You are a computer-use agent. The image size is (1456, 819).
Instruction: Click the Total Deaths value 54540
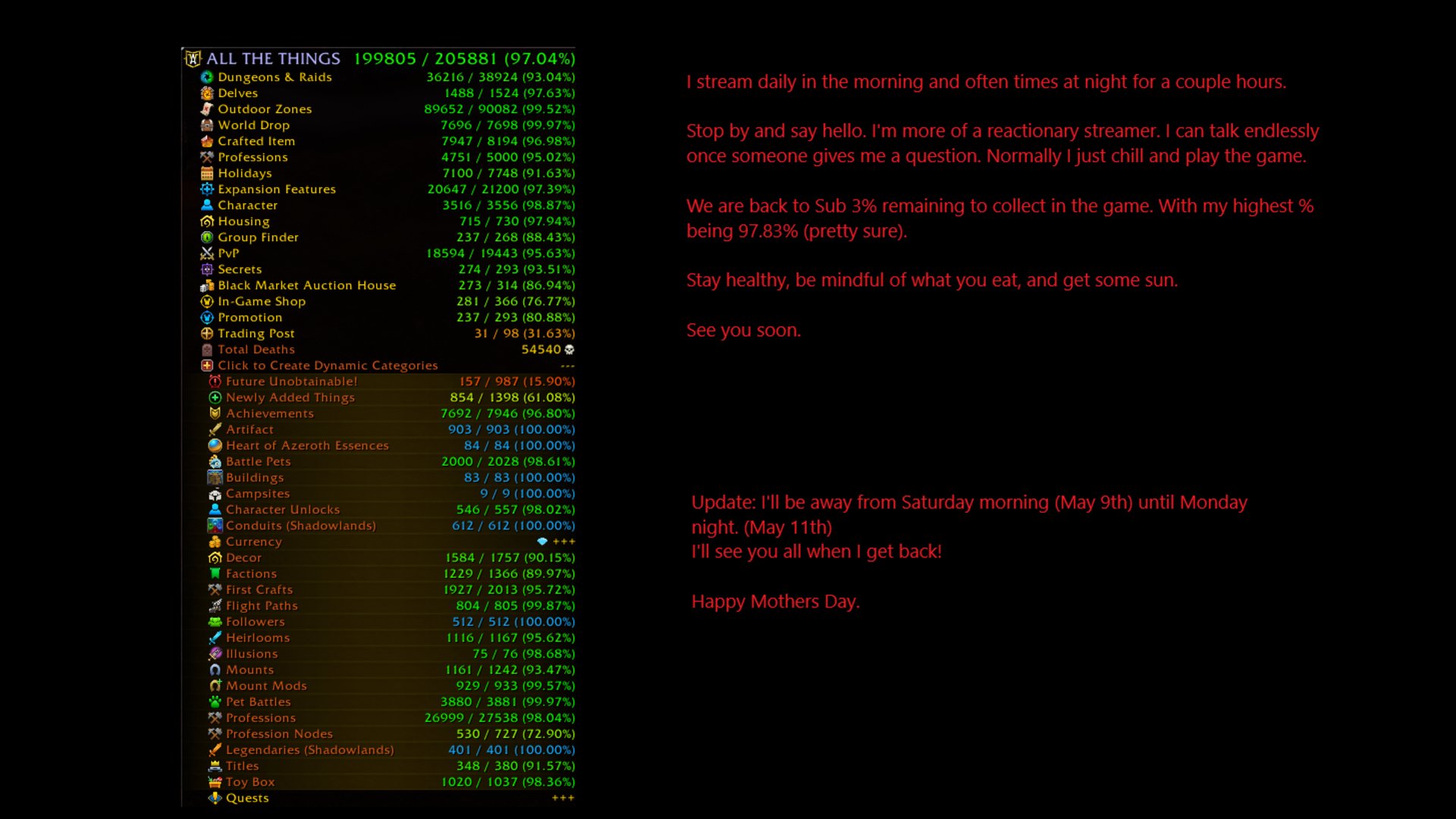[x=541, y=350]
